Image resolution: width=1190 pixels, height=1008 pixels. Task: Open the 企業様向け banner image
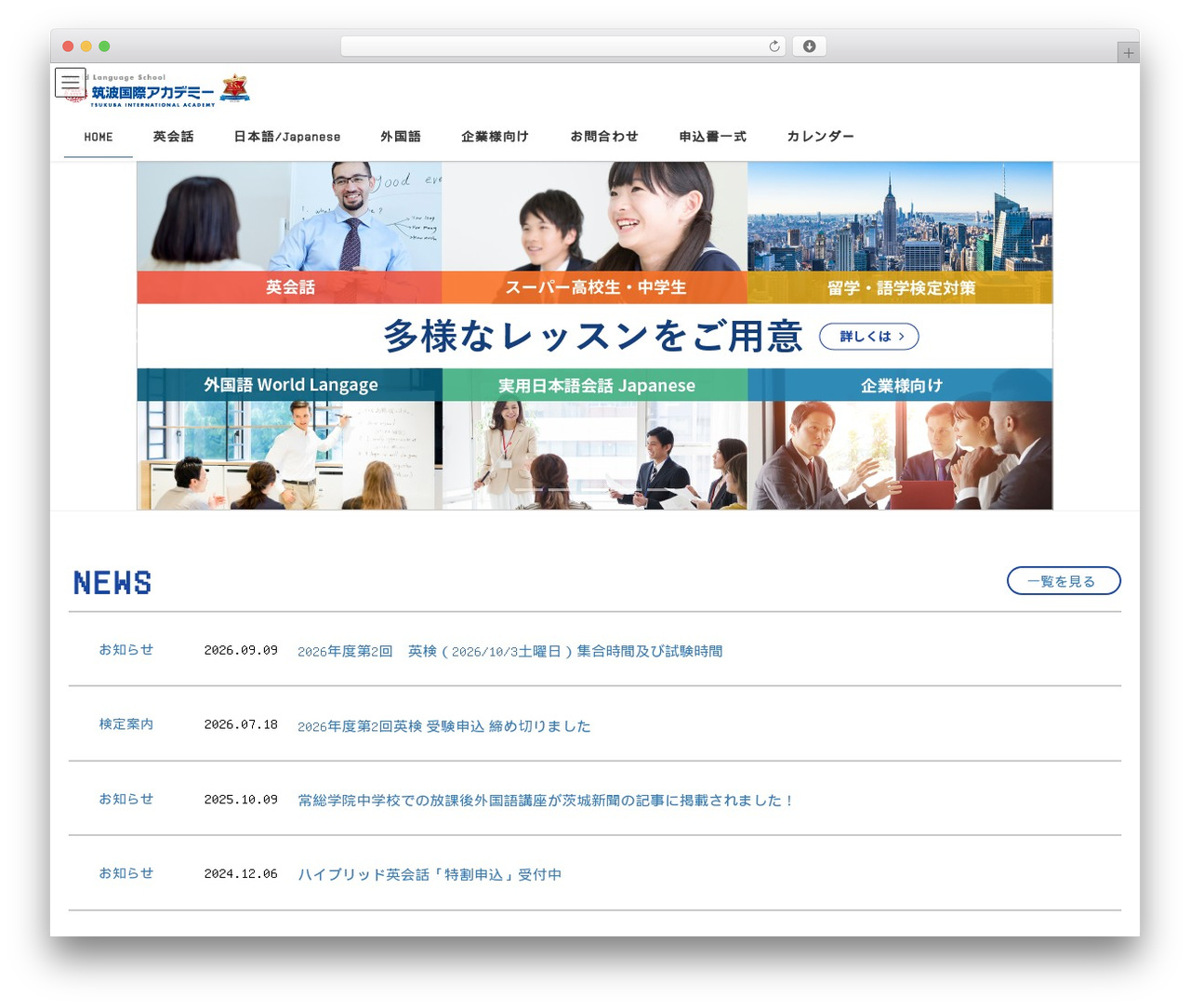pyautogui.click(x=900, y=439)
